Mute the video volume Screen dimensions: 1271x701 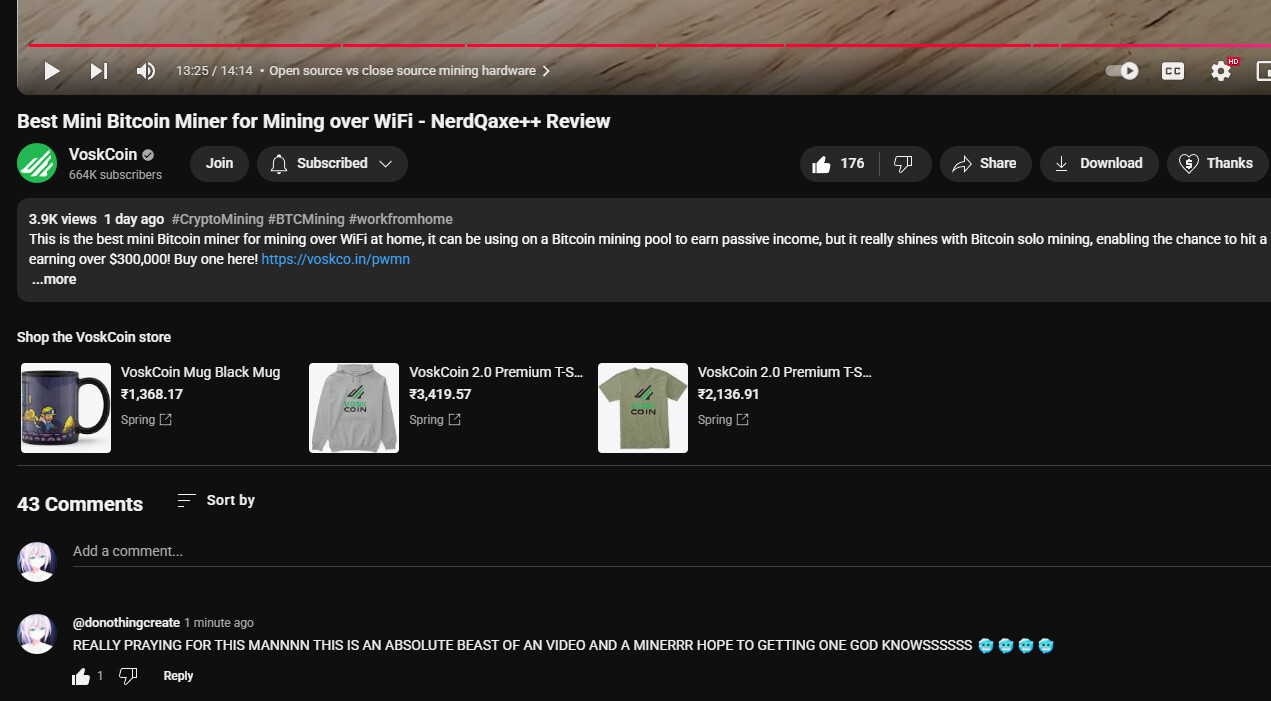point(146,71)
